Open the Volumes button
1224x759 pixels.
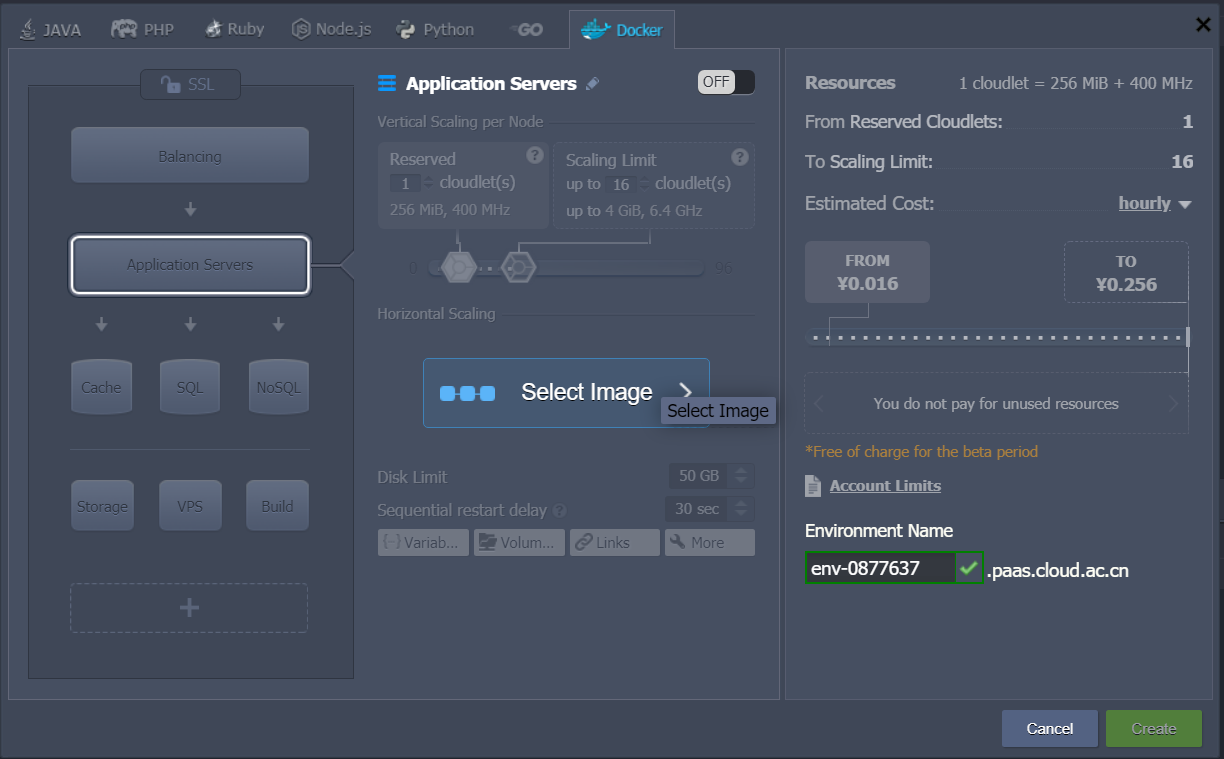[519, 542]
